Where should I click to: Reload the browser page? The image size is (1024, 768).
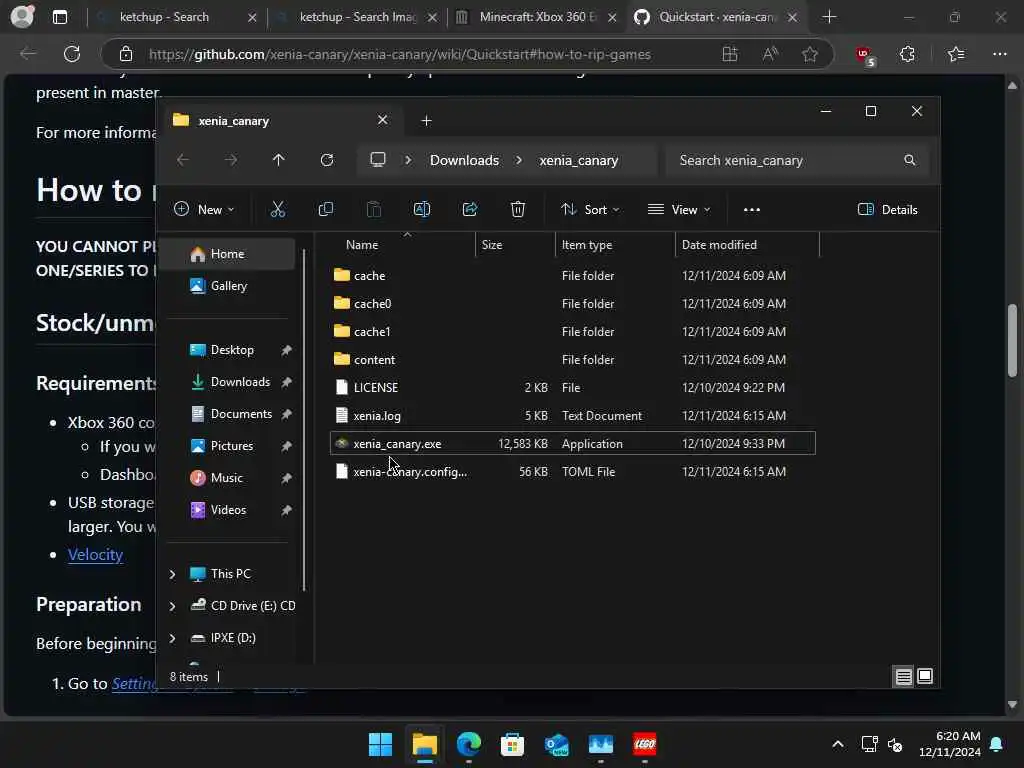(72, 54)
